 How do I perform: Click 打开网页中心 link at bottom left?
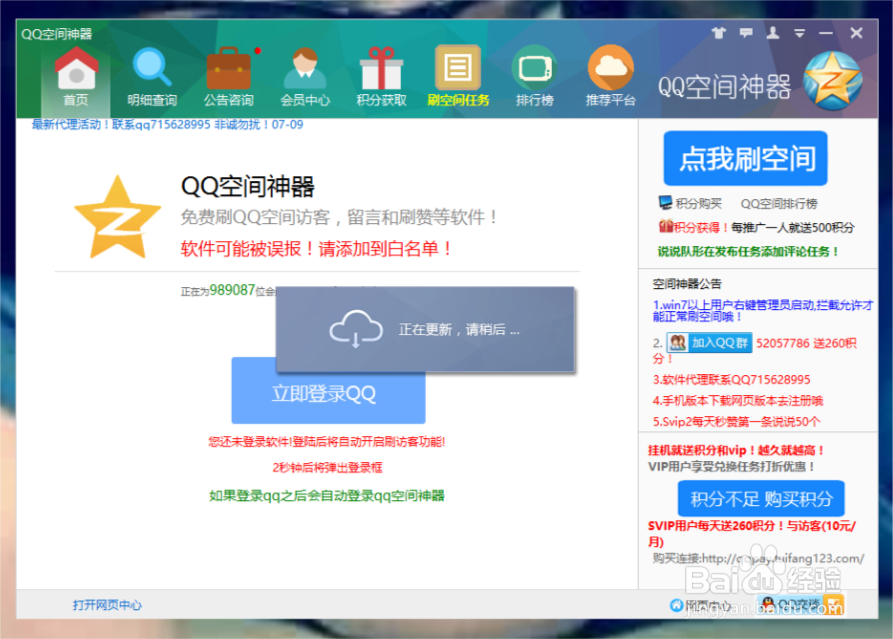107,605
